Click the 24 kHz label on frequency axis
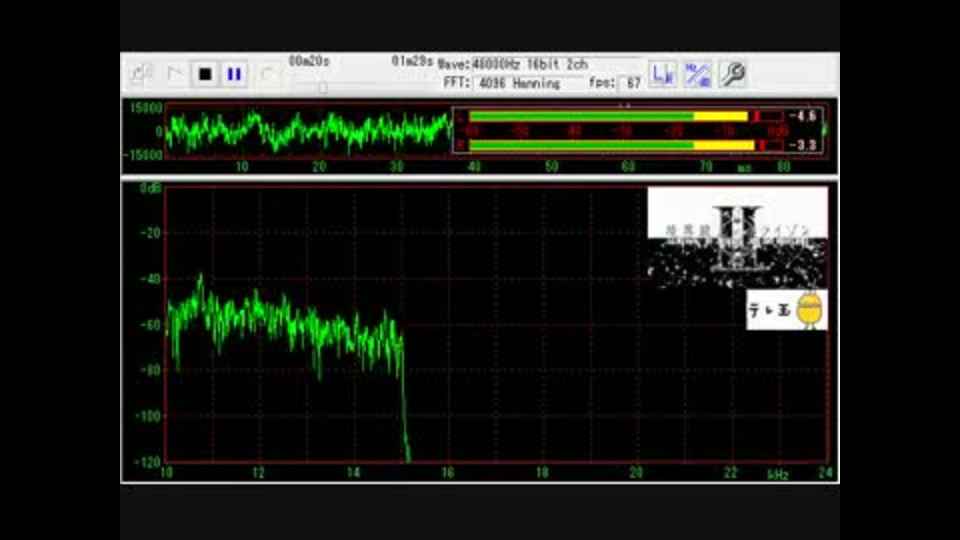 pyautogui.click(x=826, y=472)
